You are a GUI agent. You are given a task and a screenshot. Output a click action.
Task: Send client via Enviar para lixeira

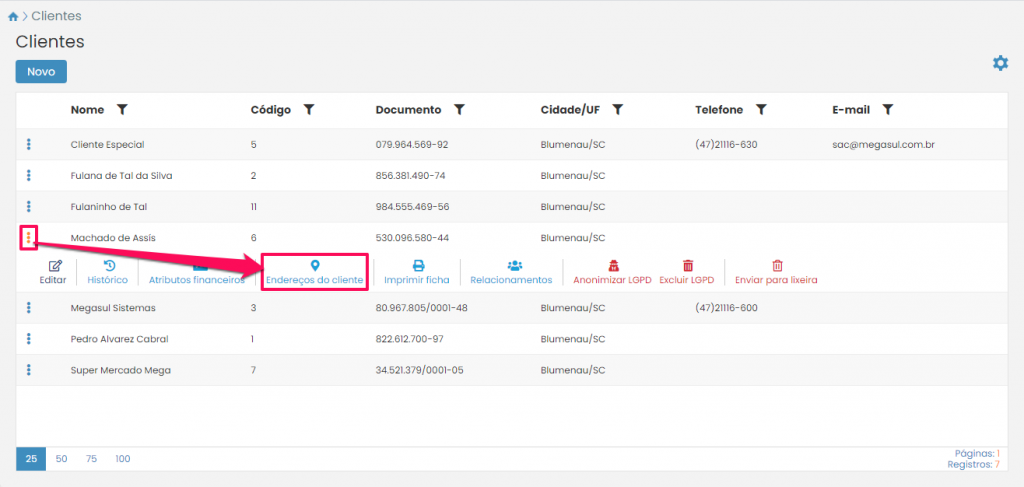tap(776, 266)
